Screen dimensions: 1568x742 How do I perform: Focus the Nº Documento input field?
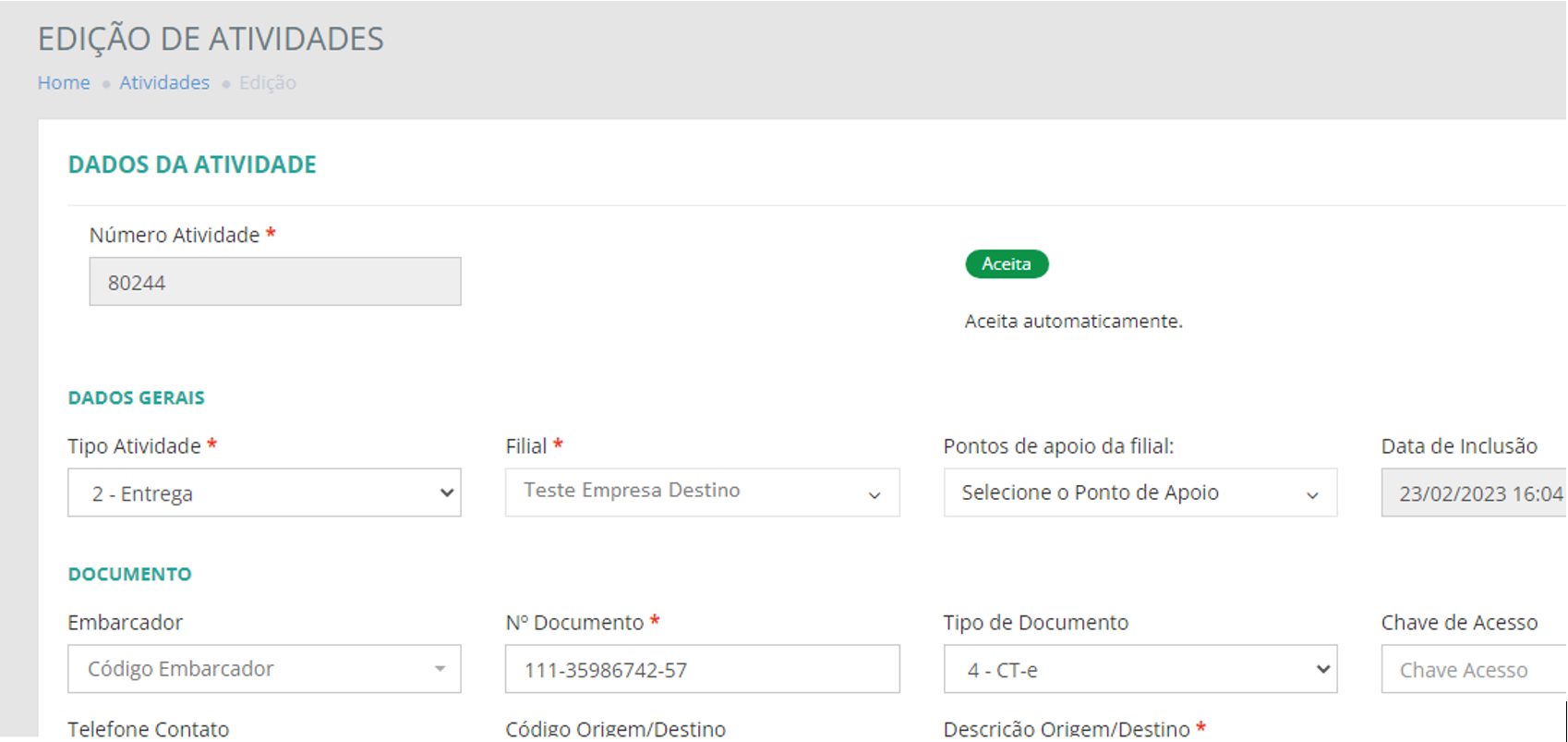pyautogui.click(x=702, y=670)
